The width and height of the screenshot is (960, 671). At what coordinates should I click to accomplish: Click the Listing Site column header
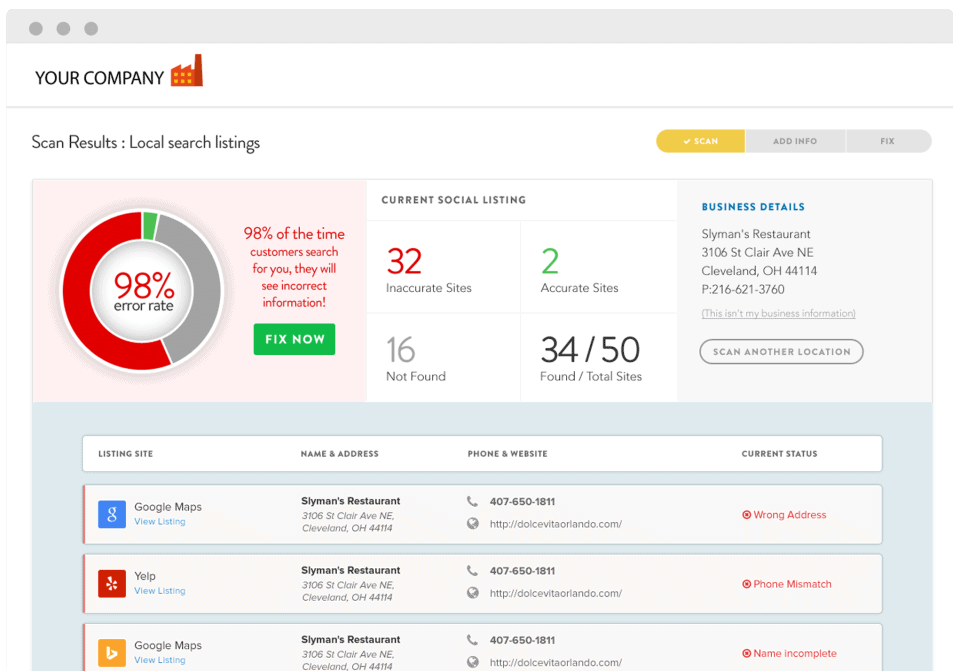point(126,454)
